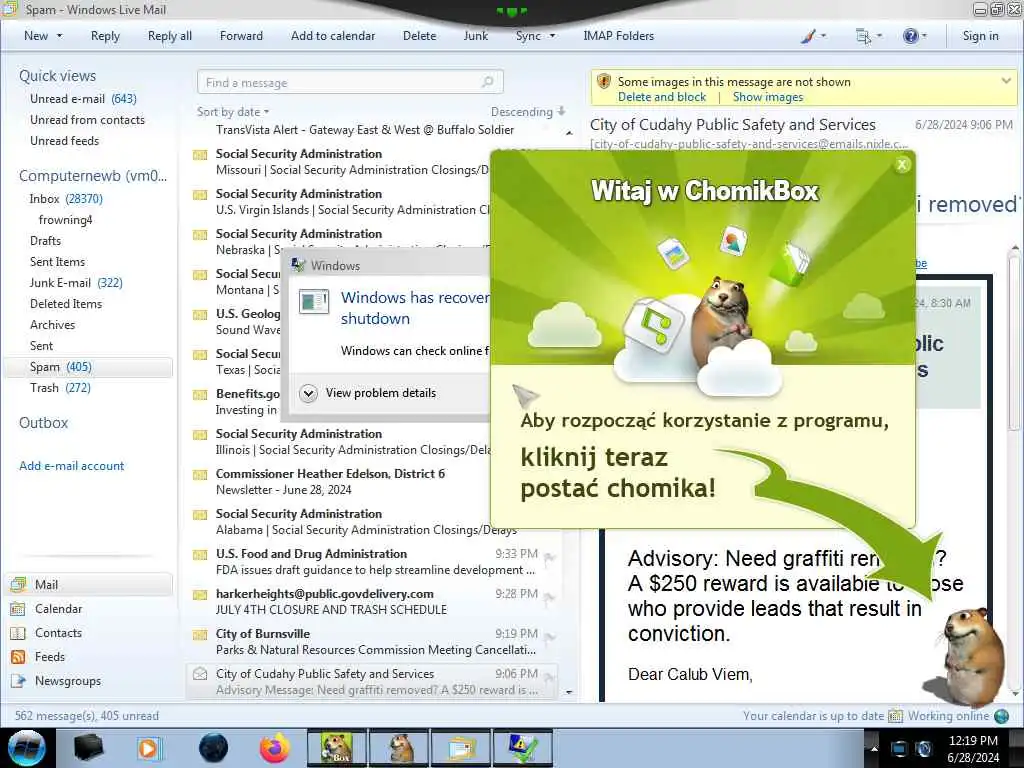Toggle flag on City of Cudahy 9:06 PM message
This screenshot has width=1024, height=768.
coord(550,677)
